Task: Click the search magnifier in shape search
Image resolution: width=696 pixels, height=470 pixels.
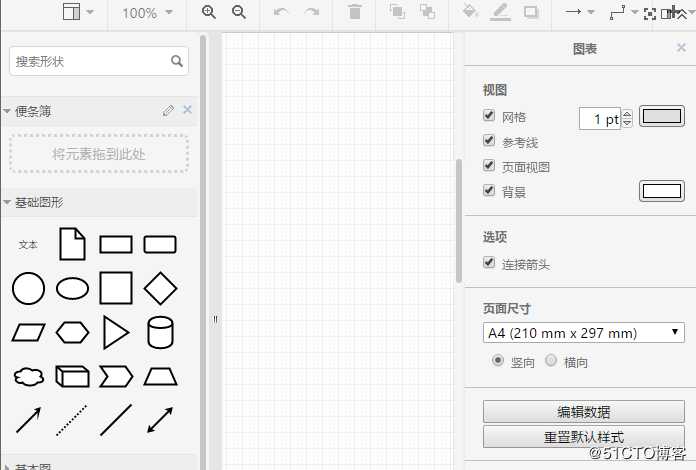Action: [x=177, y=61]
